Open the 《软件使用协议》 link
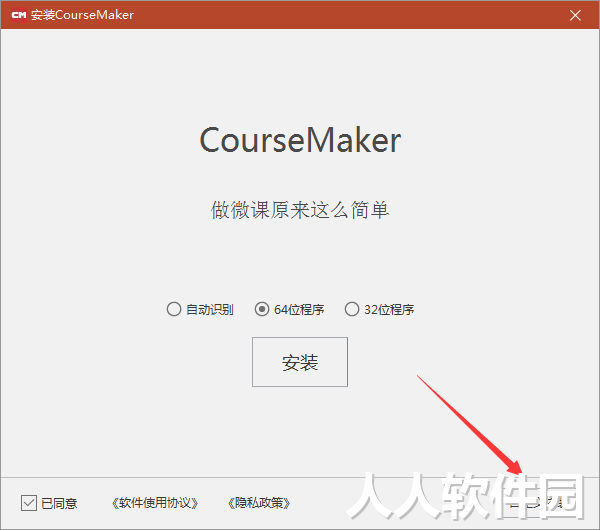The width and height of the screenshot is (600, 530). pyautogui.click(x=155, y=503)
